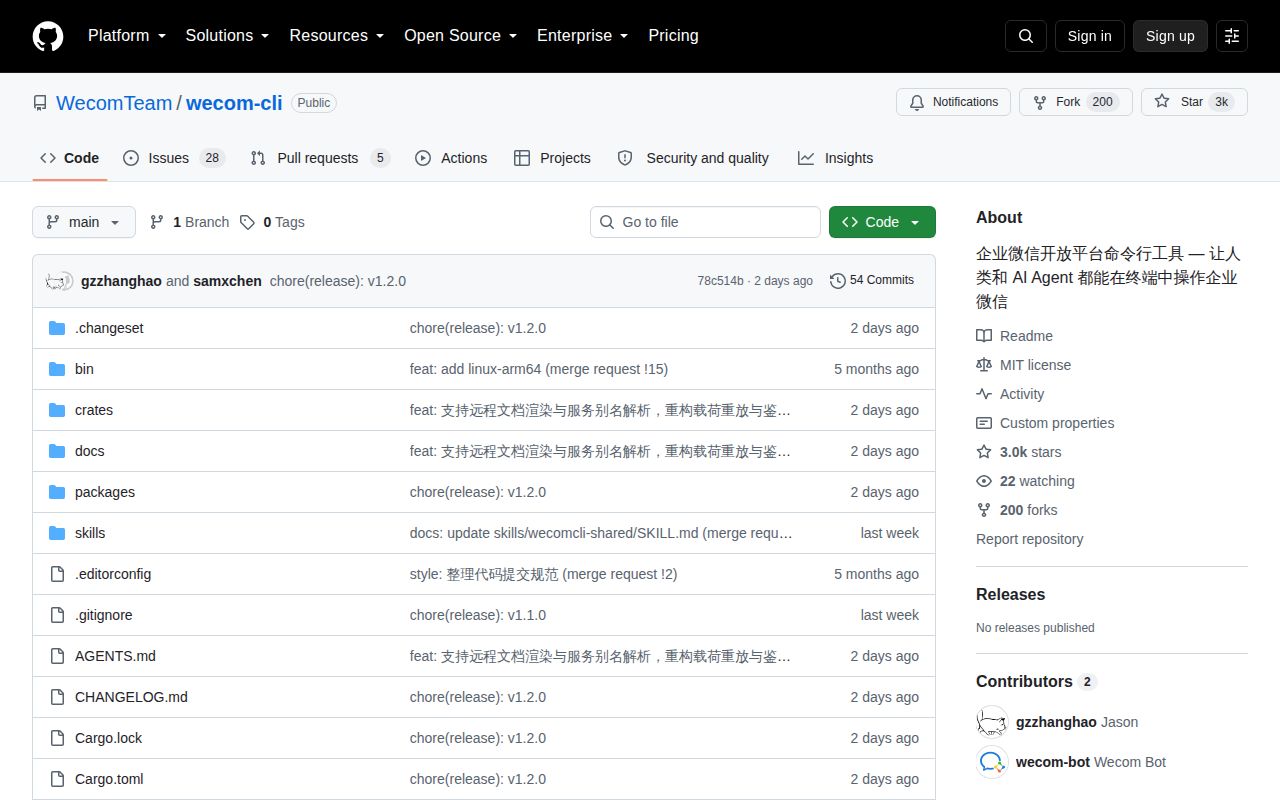Open the main branch selector dropdown

pos(84,222)
